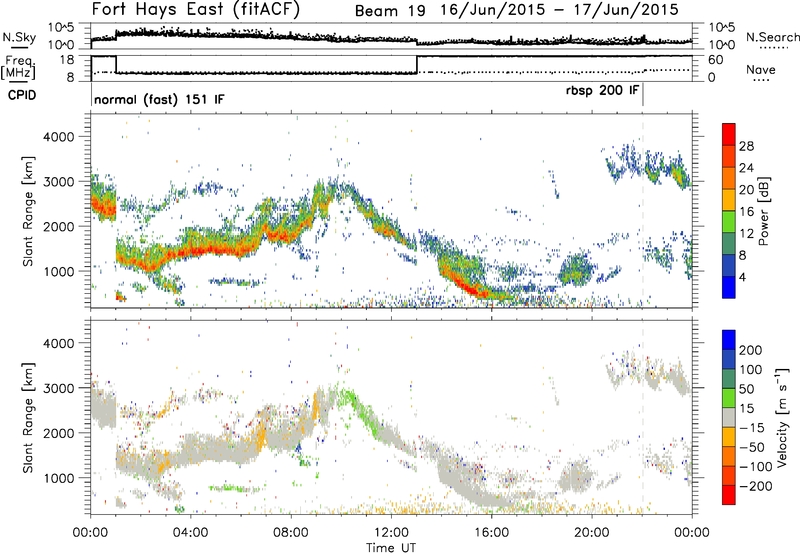The image size is (800, 554).
Task: Click the 'rbsp 200 IF' text
Action: pyautogui.click(x=602, y=91)
